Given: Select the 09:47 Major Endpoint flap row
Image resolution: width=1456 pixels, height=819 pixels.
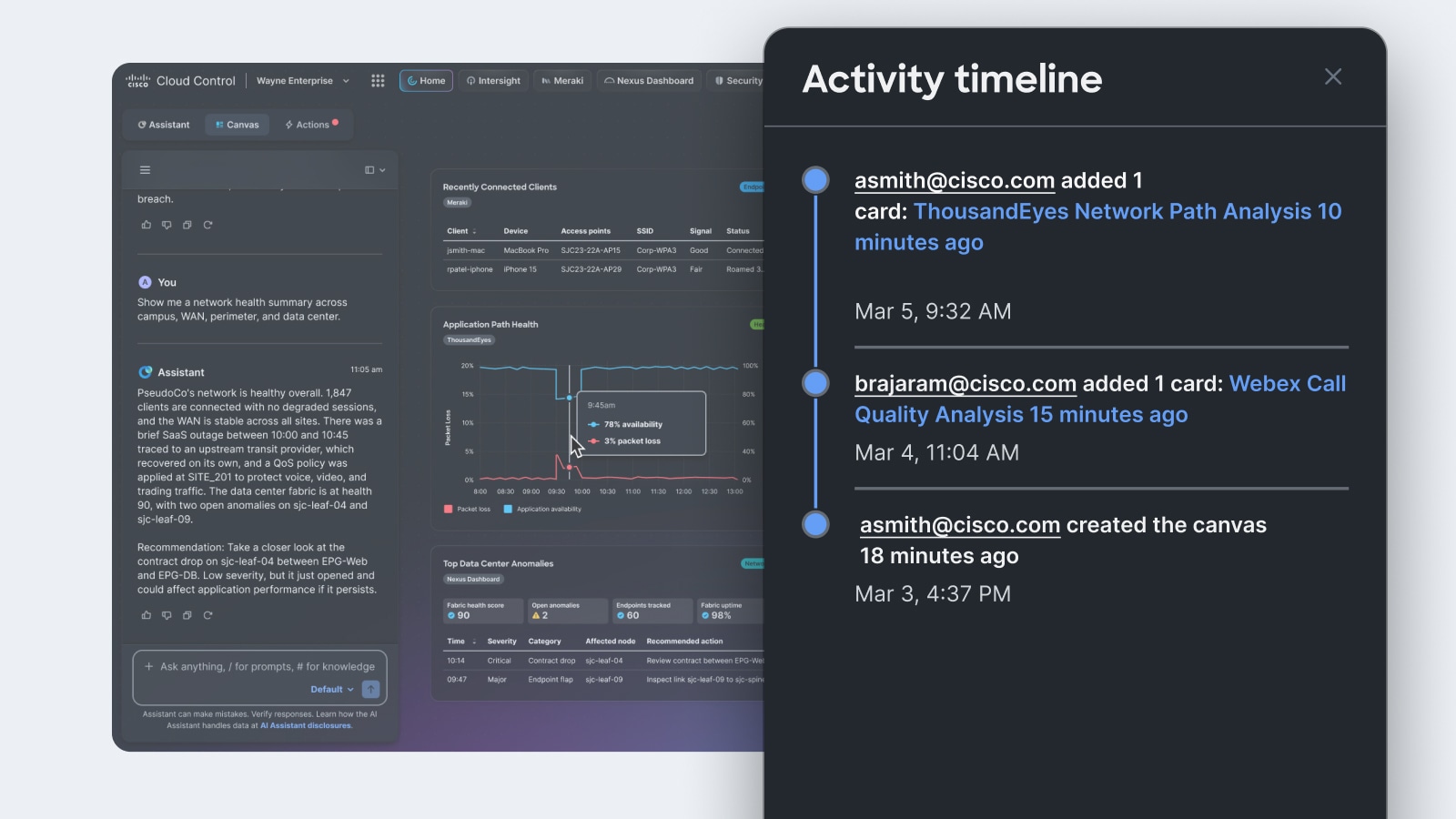Looking at the screenshot, I should point(602,680).
